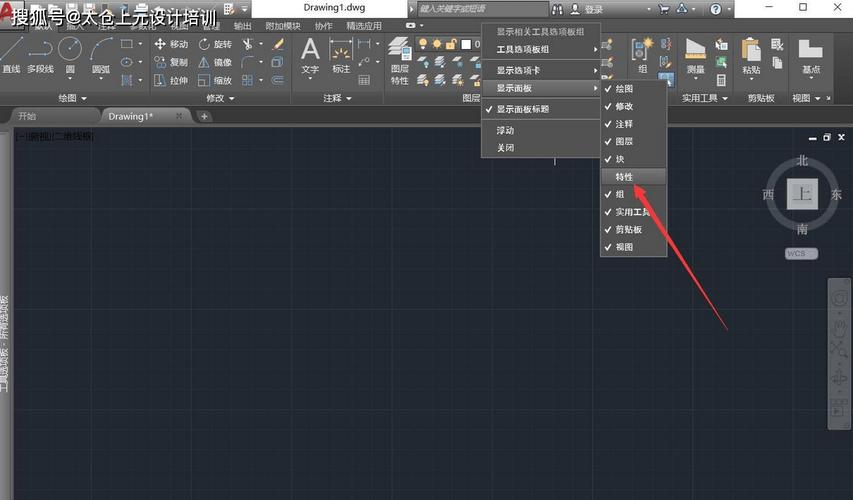Switch to the 开始 tab
The image size is (853, 500).
[27, 116]
